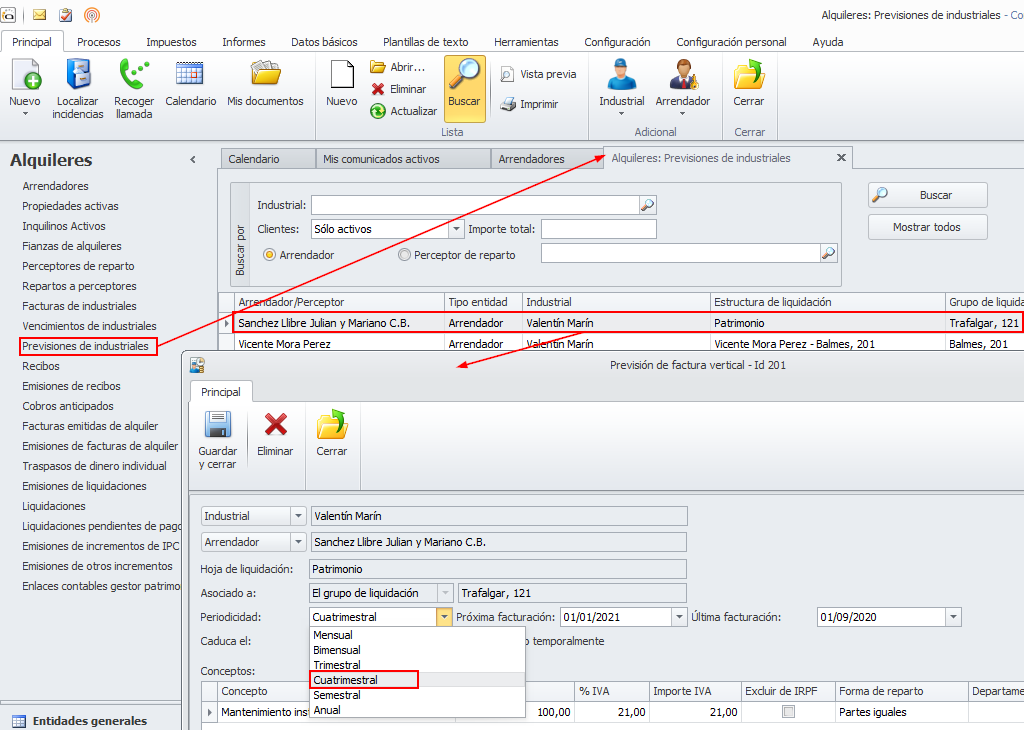Open Liquidaciones in sidebar
1024x730 pixels.
(54, 506)
